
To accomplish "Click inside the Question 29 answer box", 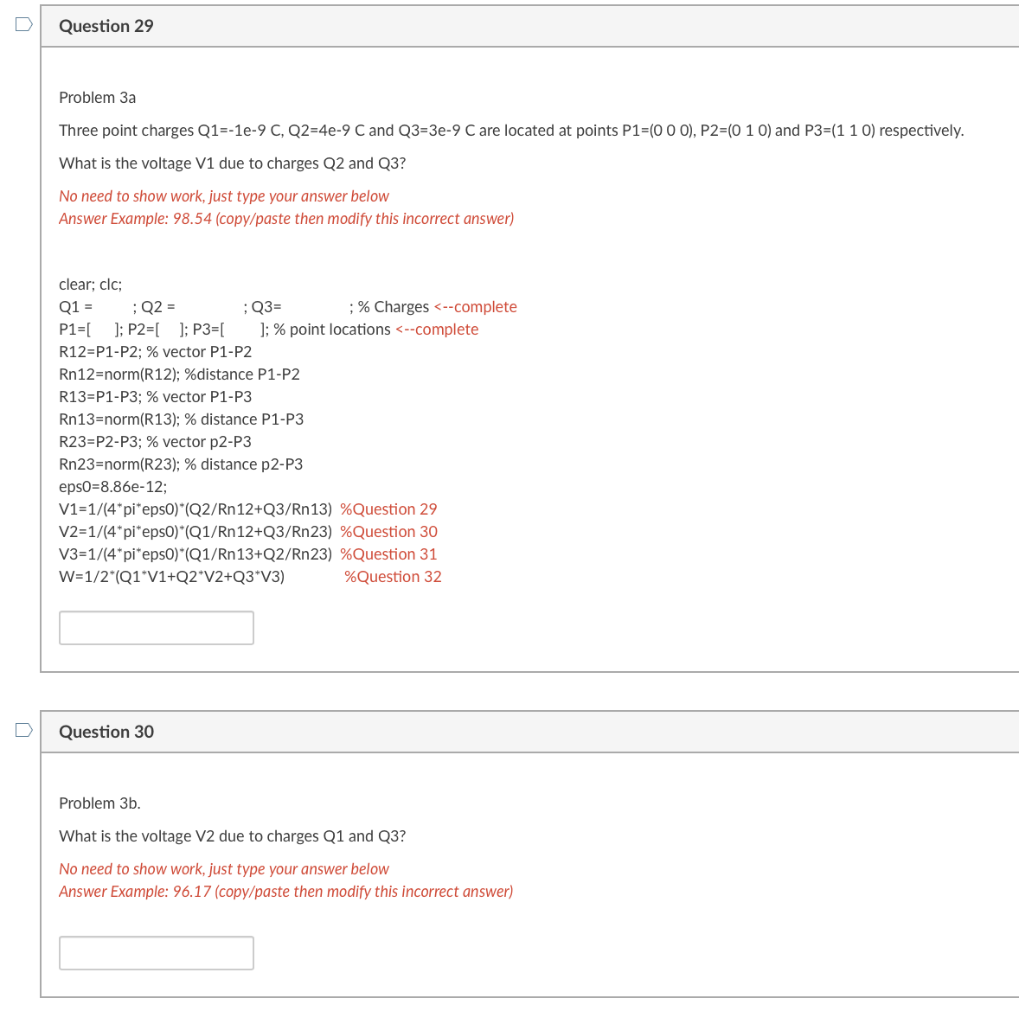I will [156, 627].
